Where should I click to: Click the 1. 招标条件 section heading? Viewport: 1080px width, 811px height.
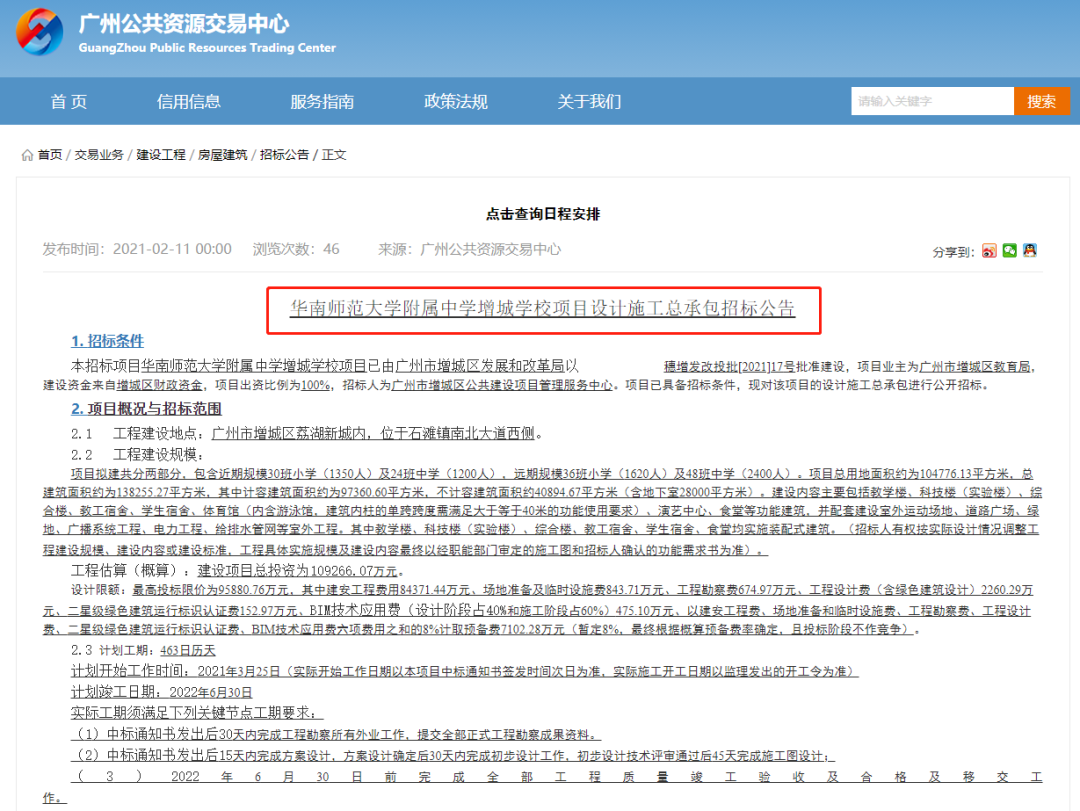pyautogui.click(x=107, y=341)
